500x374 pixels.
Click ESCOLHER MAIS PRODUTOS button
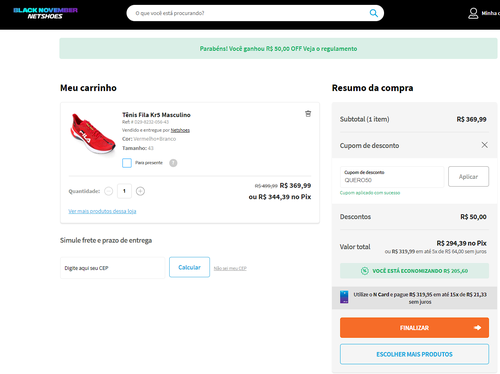pos(414,354)
